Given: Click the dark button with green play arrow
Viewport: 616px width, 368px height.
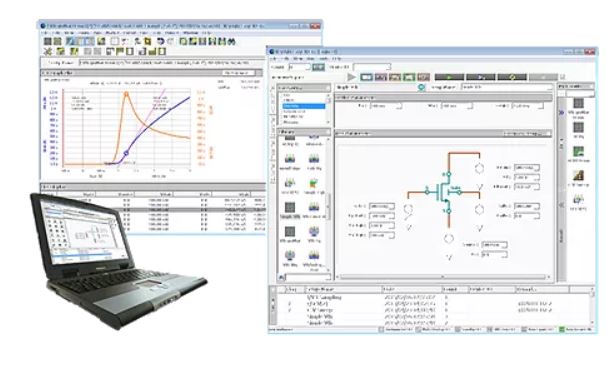Looking at the screenshot, I should (449, 77).
